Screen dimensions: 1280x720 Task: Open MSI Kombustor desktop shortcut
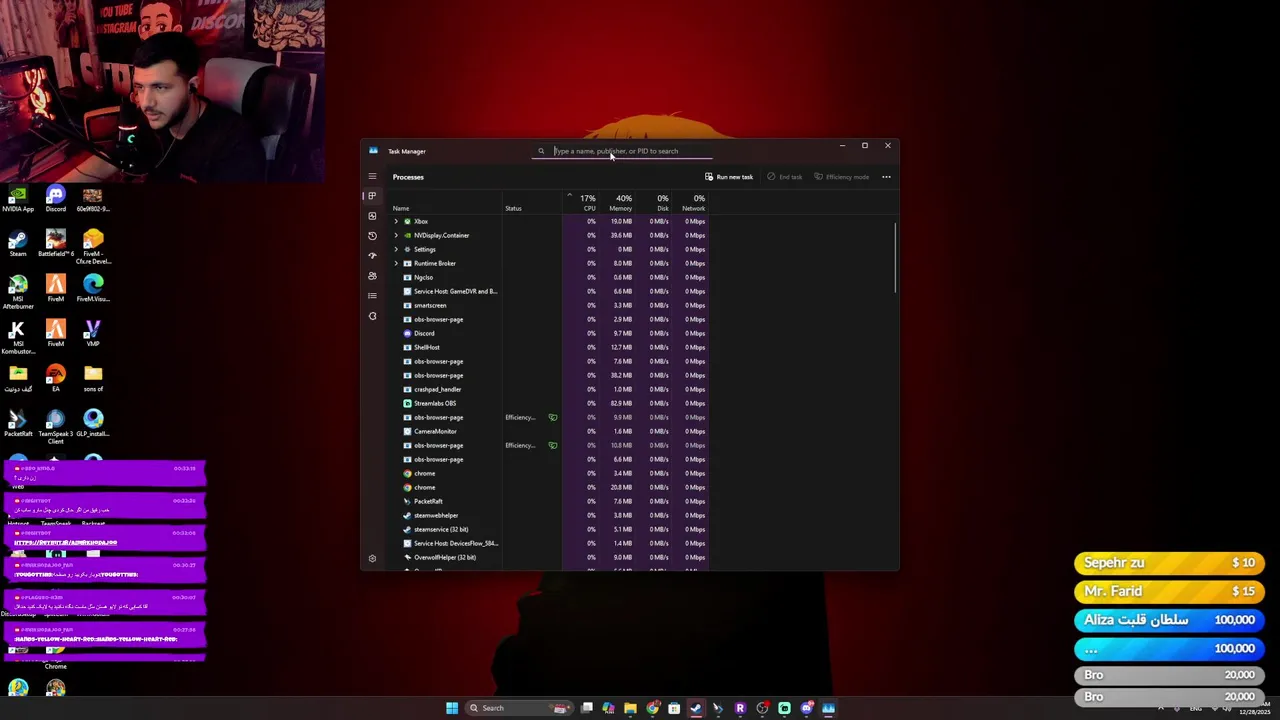coord(18,337)
